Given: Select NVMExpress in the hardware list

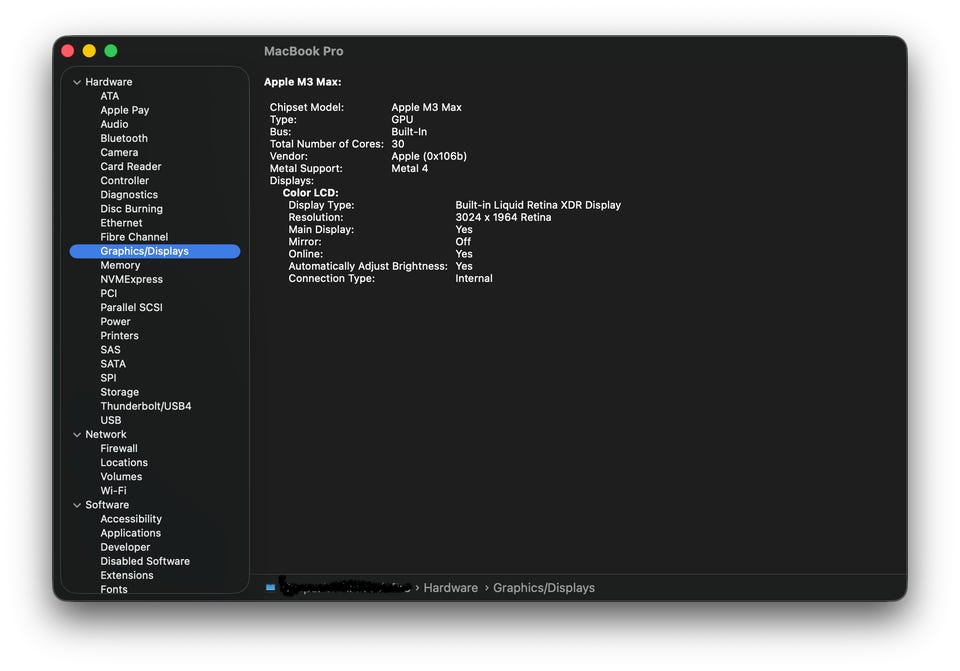Looking at the screenshot, I should (x=131, y=280).
